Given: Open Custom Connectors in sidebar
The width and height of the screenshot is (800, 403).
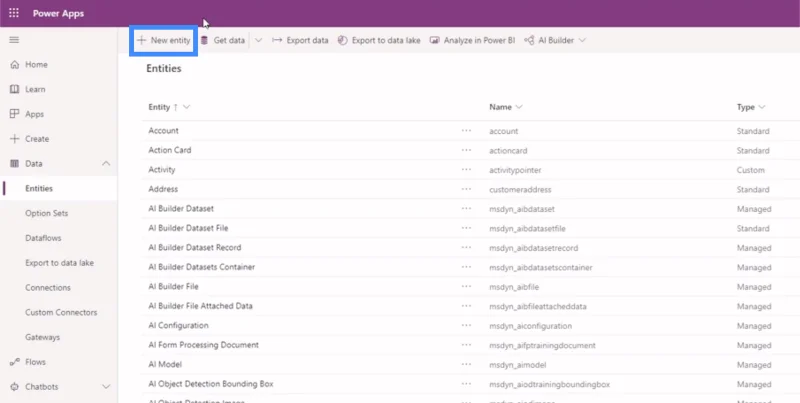Looking at the screenshot, I should [x=61, y=313].
